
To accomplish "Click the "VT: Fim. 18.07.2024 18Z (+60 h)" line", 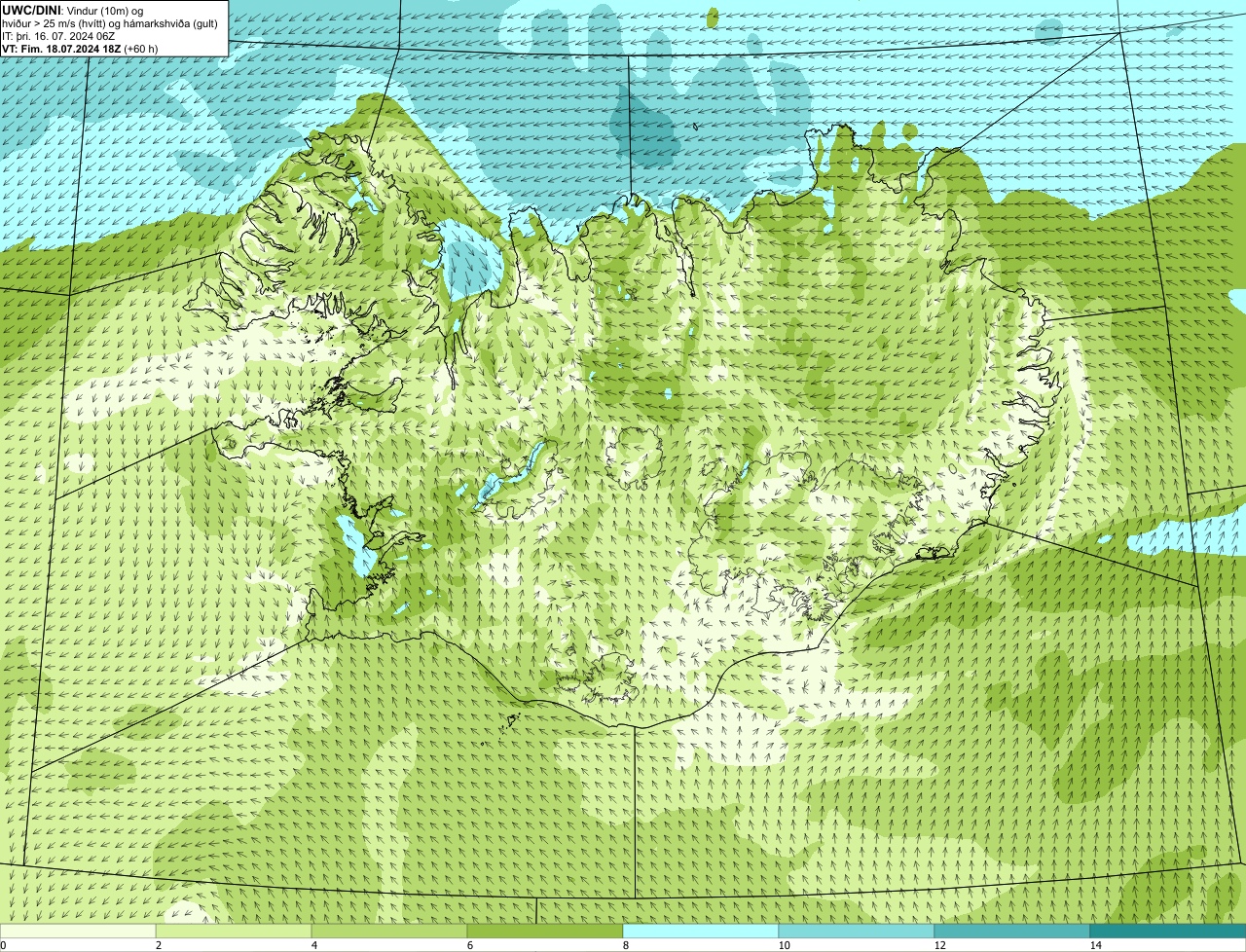I will point(80,49).
